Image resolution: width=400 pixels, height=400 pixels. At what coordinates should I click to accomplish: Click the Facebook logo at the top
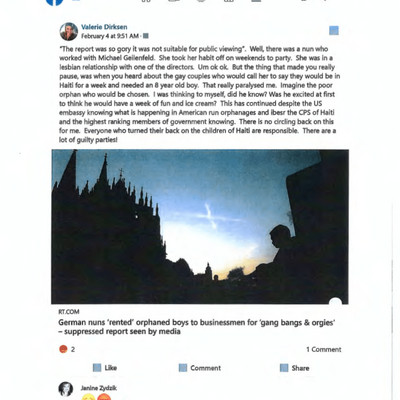pyautogui.click(x=55, y=2)
